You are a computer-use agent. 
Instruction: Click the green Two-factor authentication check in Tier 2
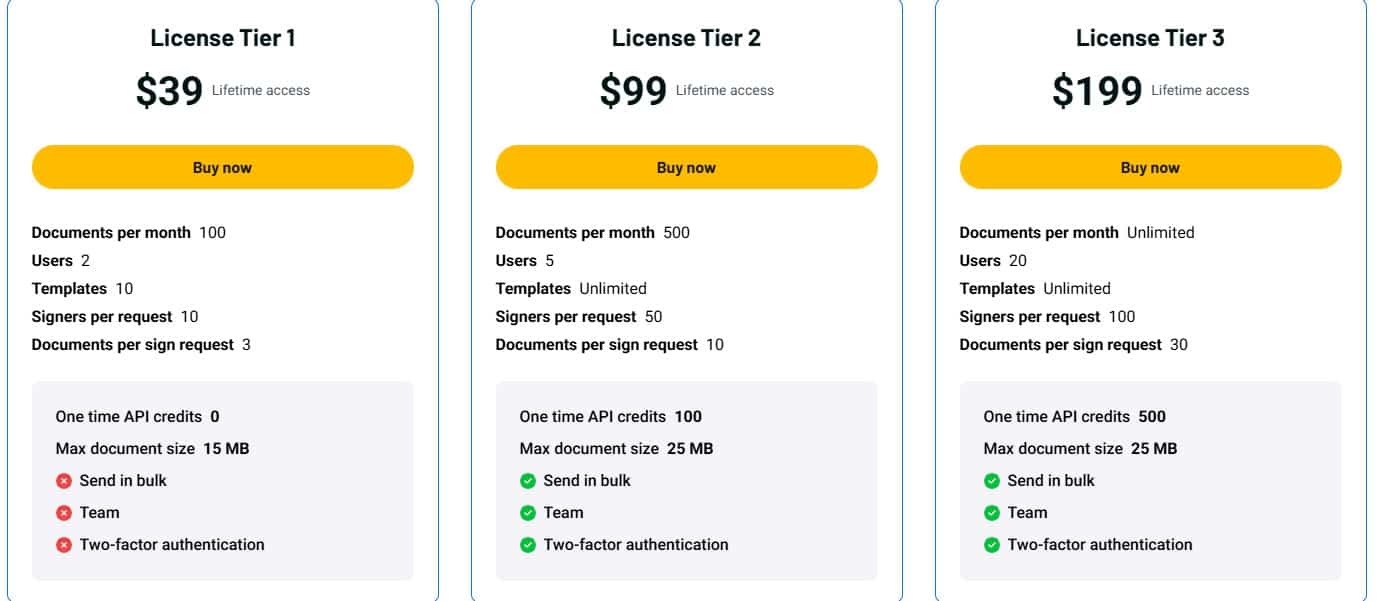528,544
